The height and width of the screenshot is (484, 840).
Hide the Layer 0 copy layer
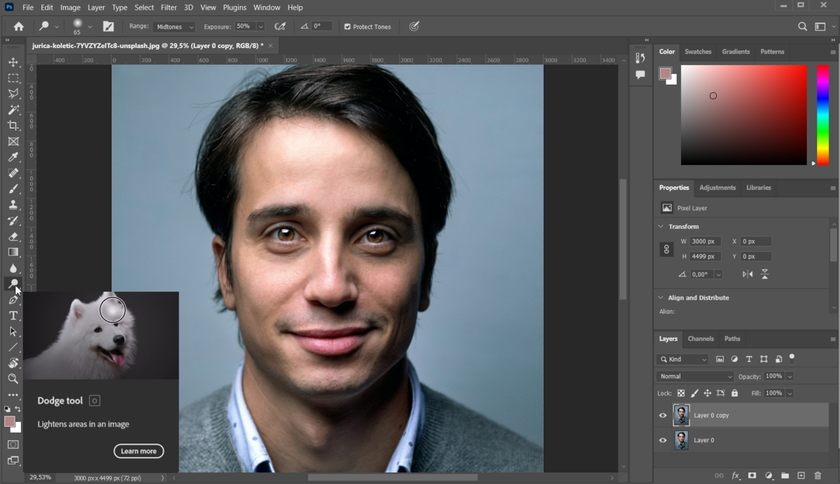662,415
